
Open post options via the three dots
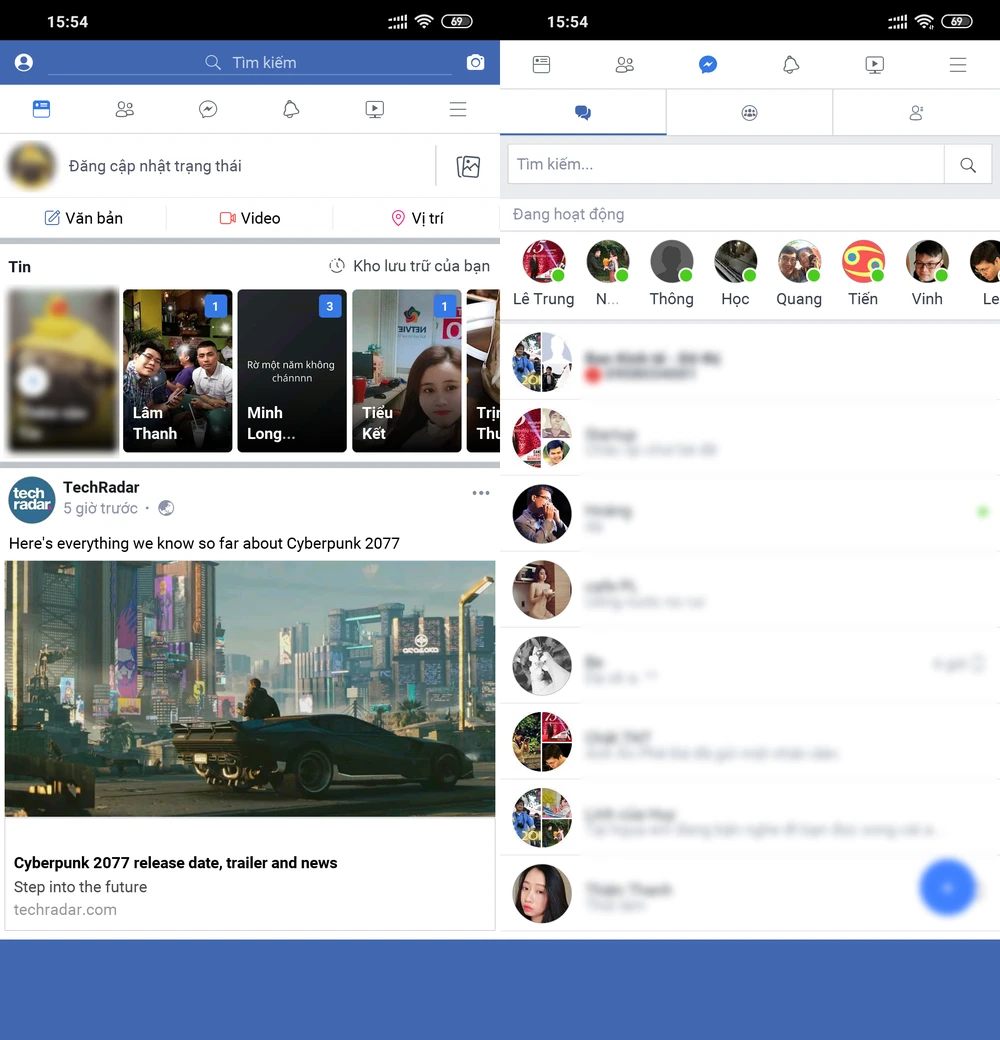coord(481,492)
